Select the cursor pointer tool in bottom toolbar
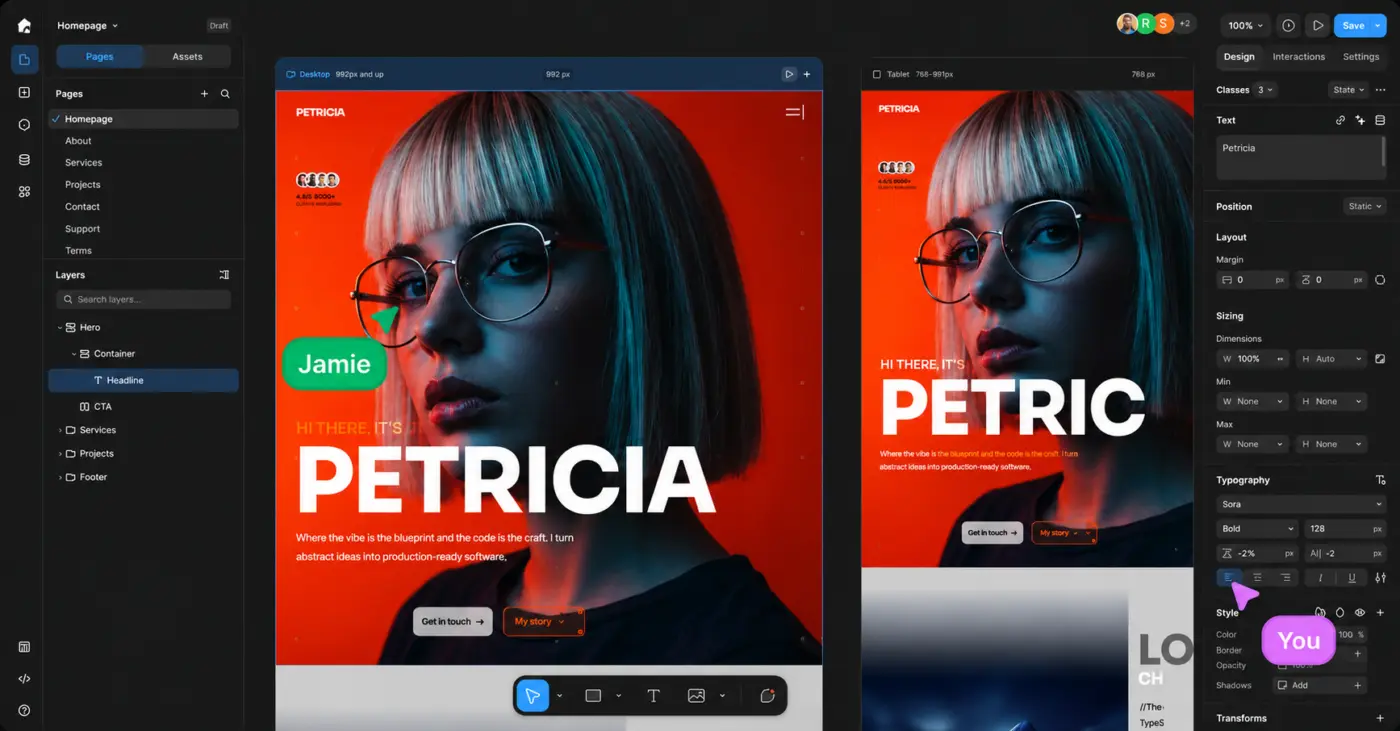 [533, 695]
